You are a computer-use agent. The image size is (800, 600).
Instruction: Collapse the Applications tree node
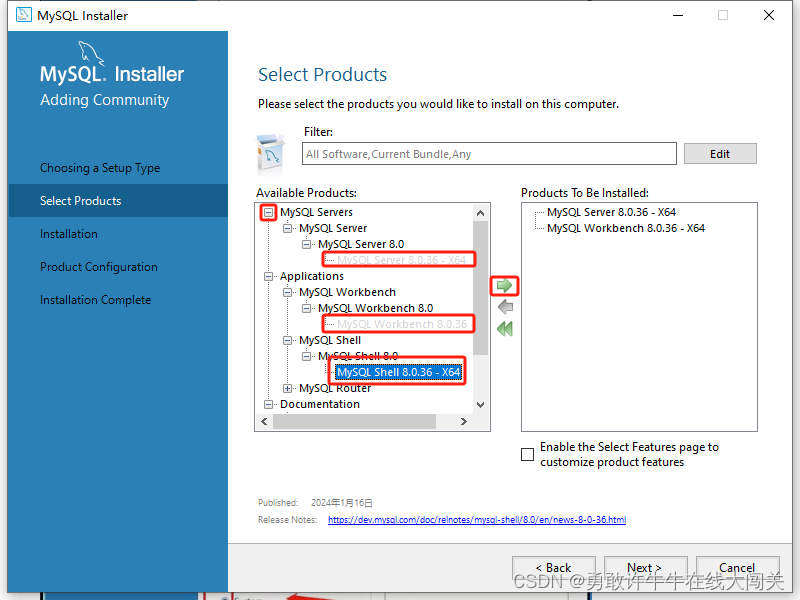click(x=268, y=277)
